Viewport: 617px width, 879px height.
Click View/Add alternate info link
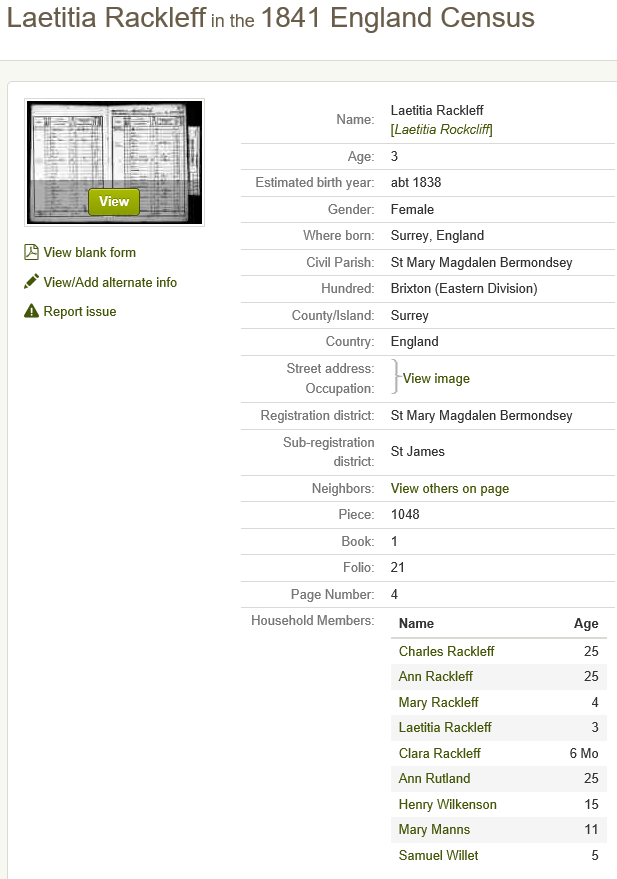110,282
